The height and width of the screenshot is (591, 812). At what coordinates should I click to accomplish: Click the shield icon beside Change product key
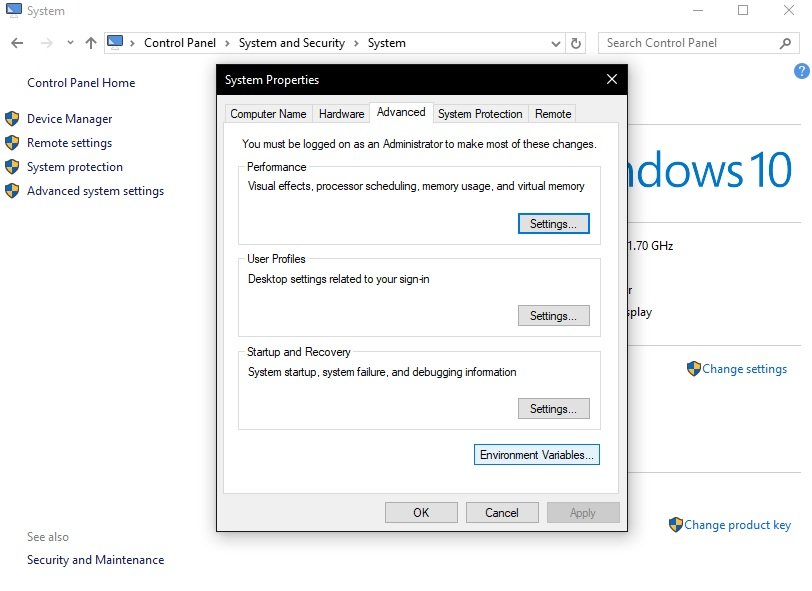(x=676, y=525)
